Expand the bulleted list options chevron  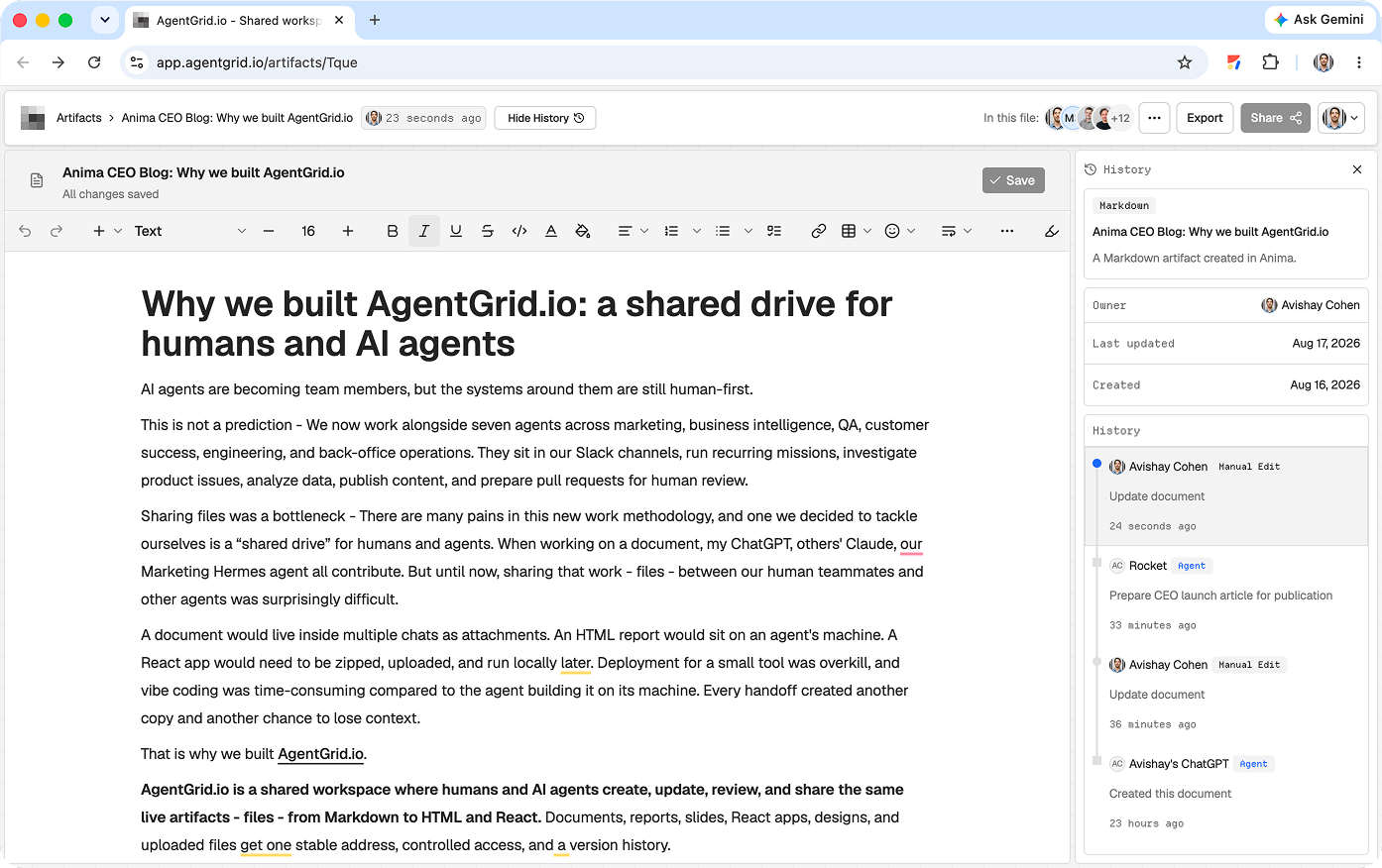(749, 231)
